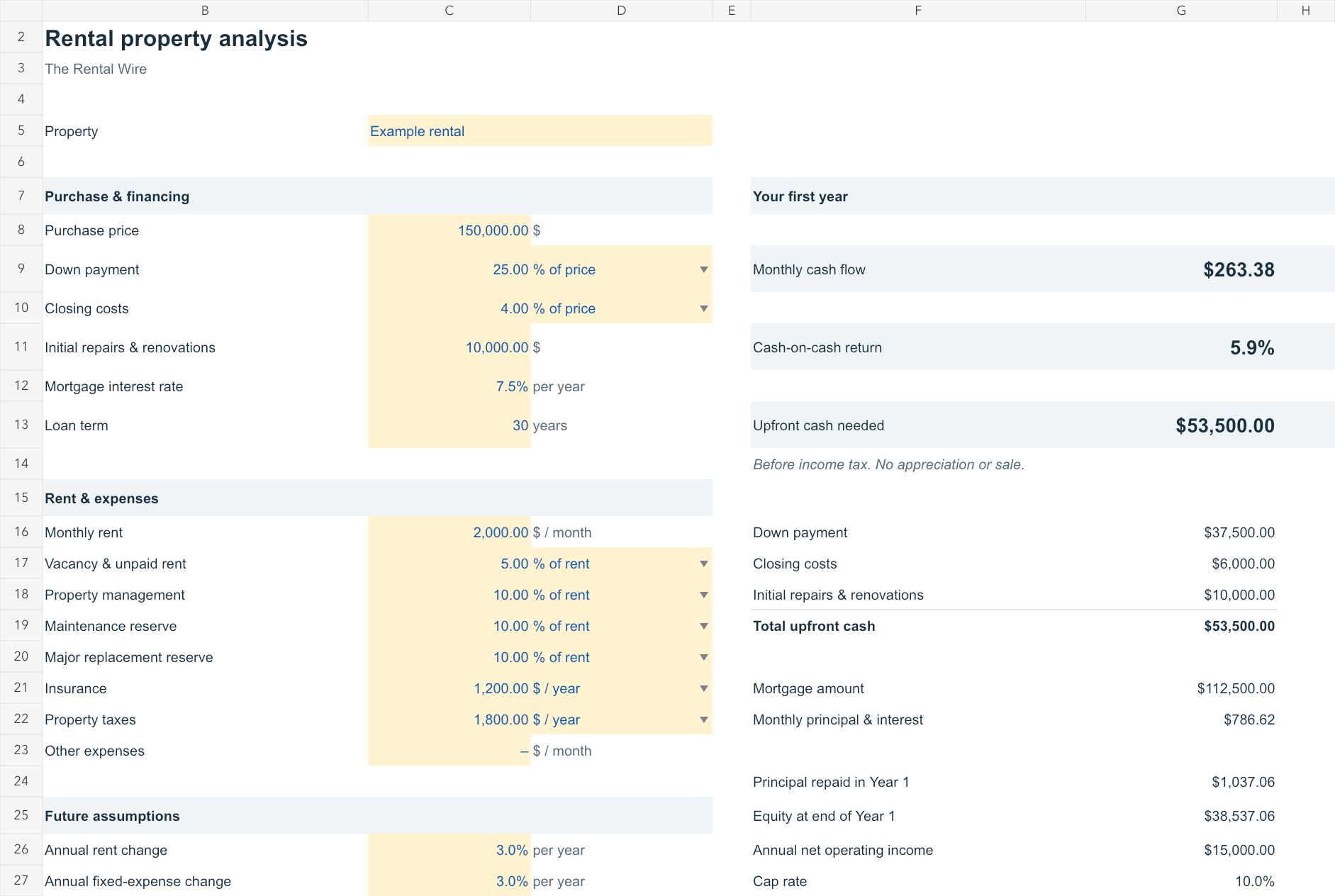Click the Principal repaid in Year 1 $1,037.06
1335x896 pixels.
1243,782
